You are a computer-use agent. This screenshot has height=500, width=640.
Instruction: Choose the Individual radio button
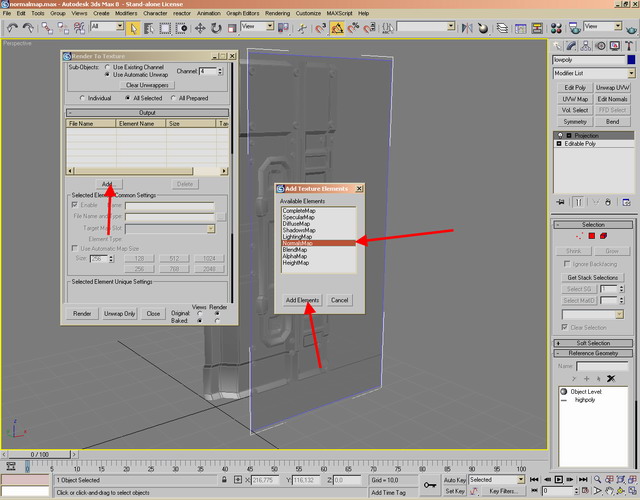[x=83, y=98]
